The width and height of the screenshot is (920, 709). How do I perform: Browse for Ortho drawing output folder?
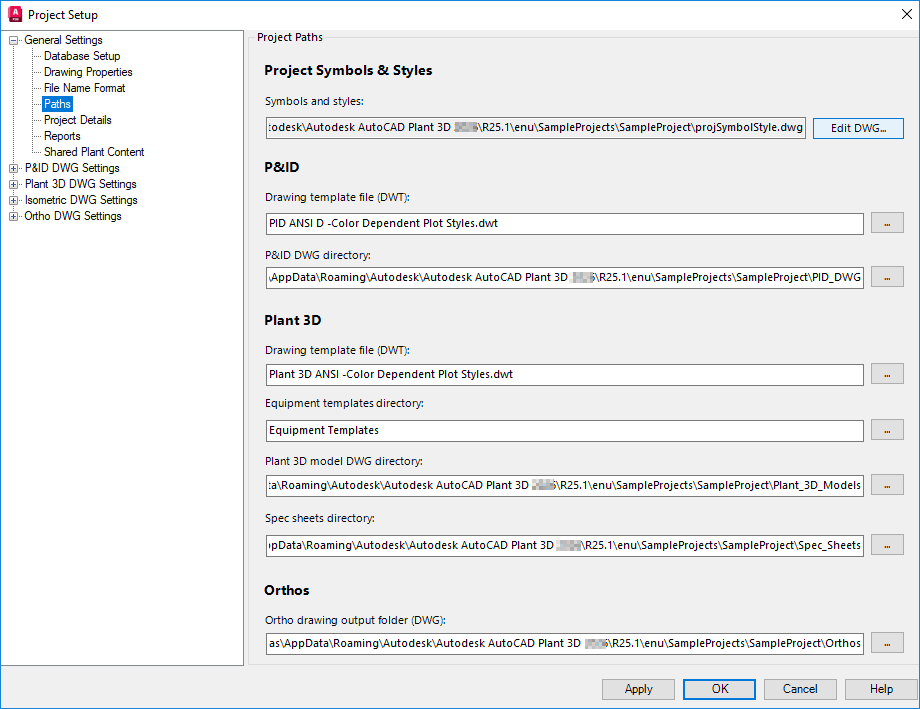coord(887,643)
